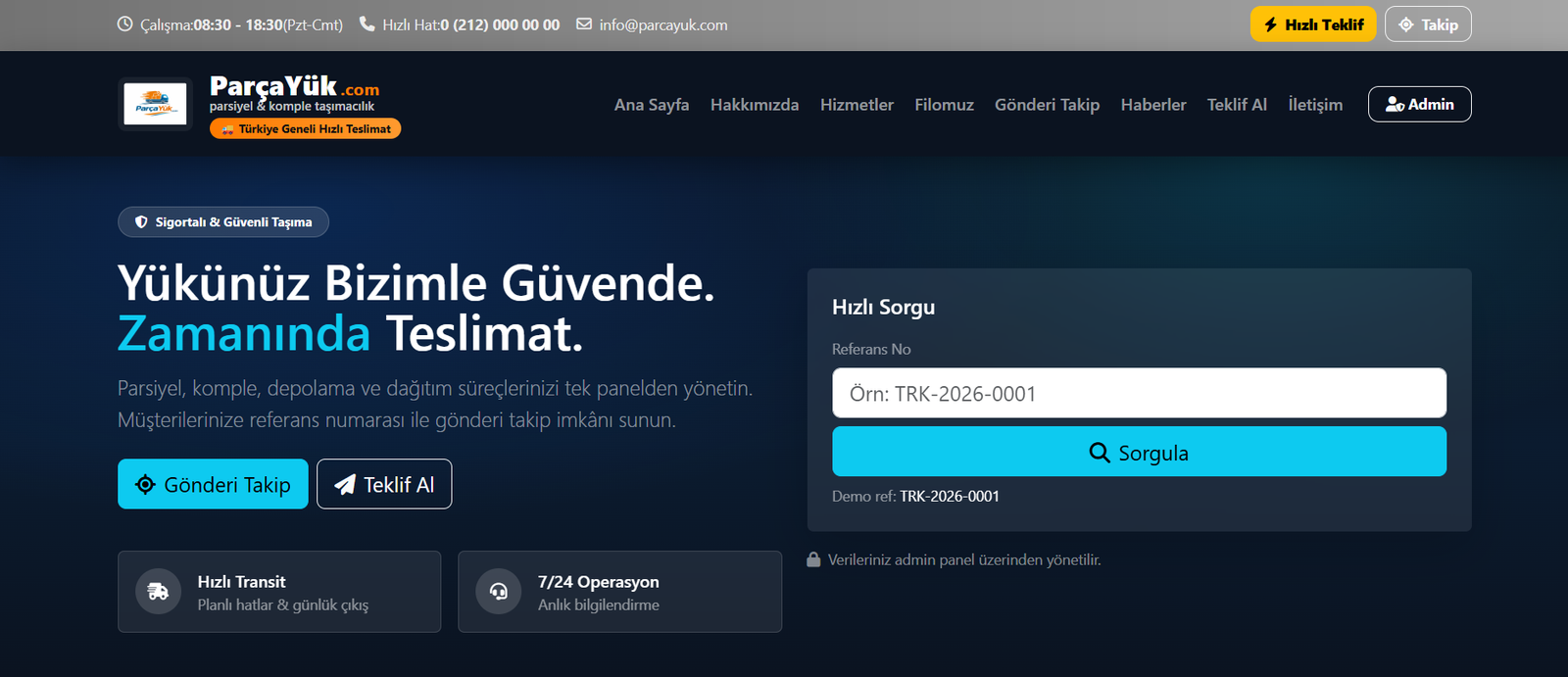Select Hizmetler from the navigation bar
This screenshot has width=1568, height=677.
pyautogui.click(x=857, y=105)
